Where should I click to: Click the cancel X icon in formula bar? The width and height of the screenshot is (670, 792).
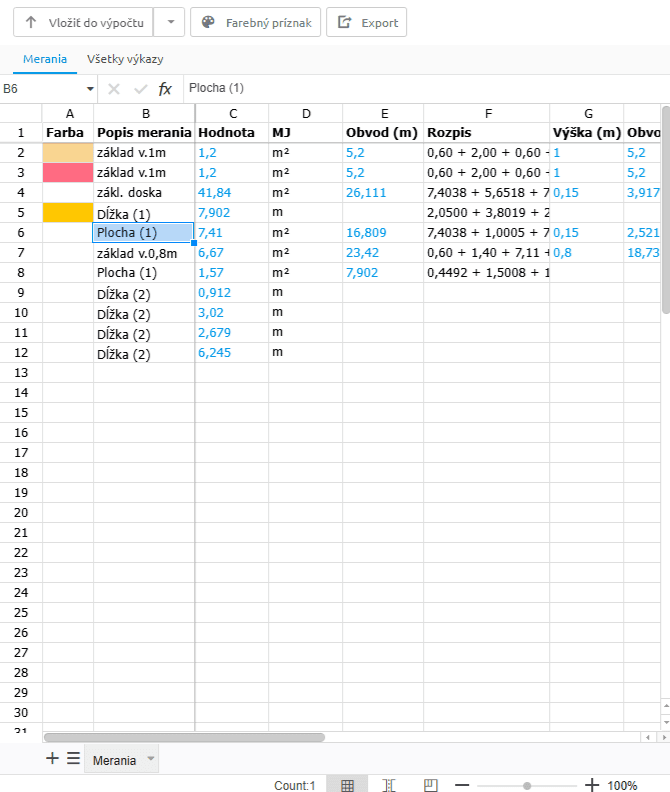(x=114, y=89)
